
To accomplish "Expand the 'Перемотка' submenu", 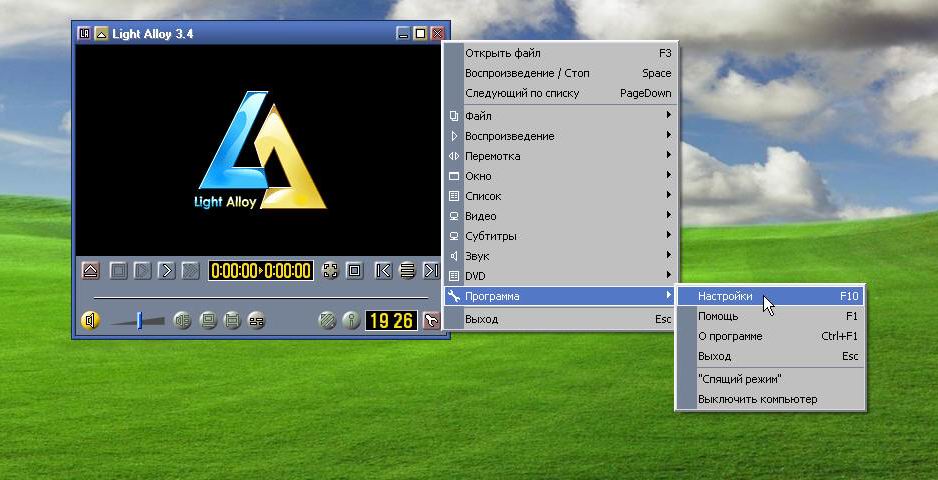I will click(x=560, y=156).
